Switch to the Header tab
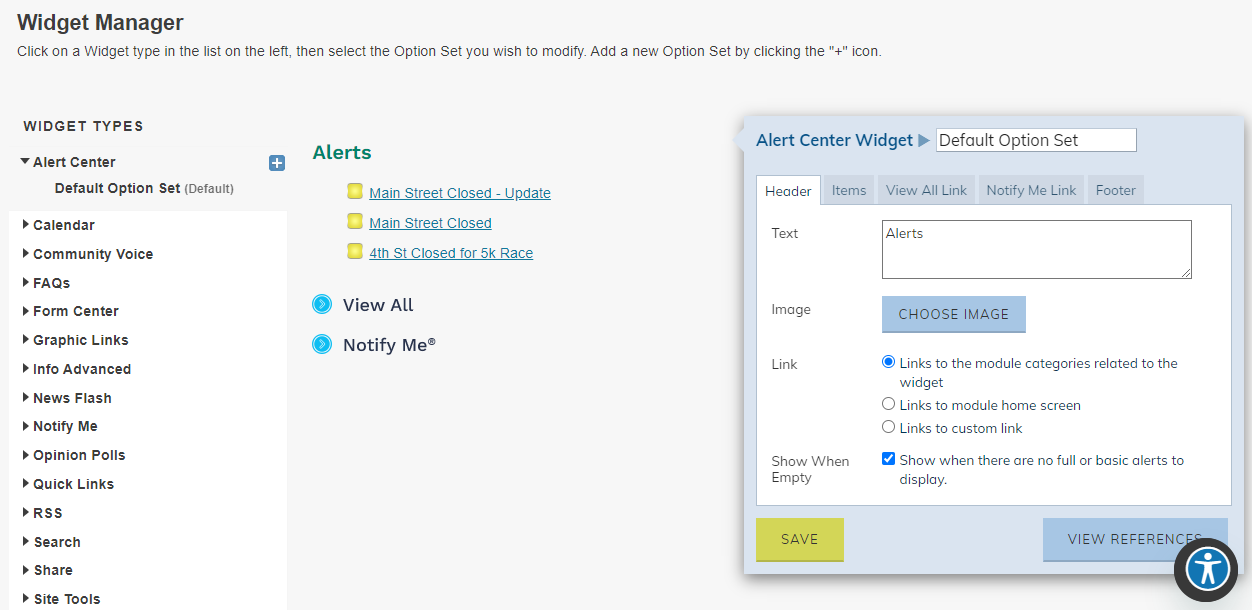This screenshot has width=1252, height=610. [788, 190]
